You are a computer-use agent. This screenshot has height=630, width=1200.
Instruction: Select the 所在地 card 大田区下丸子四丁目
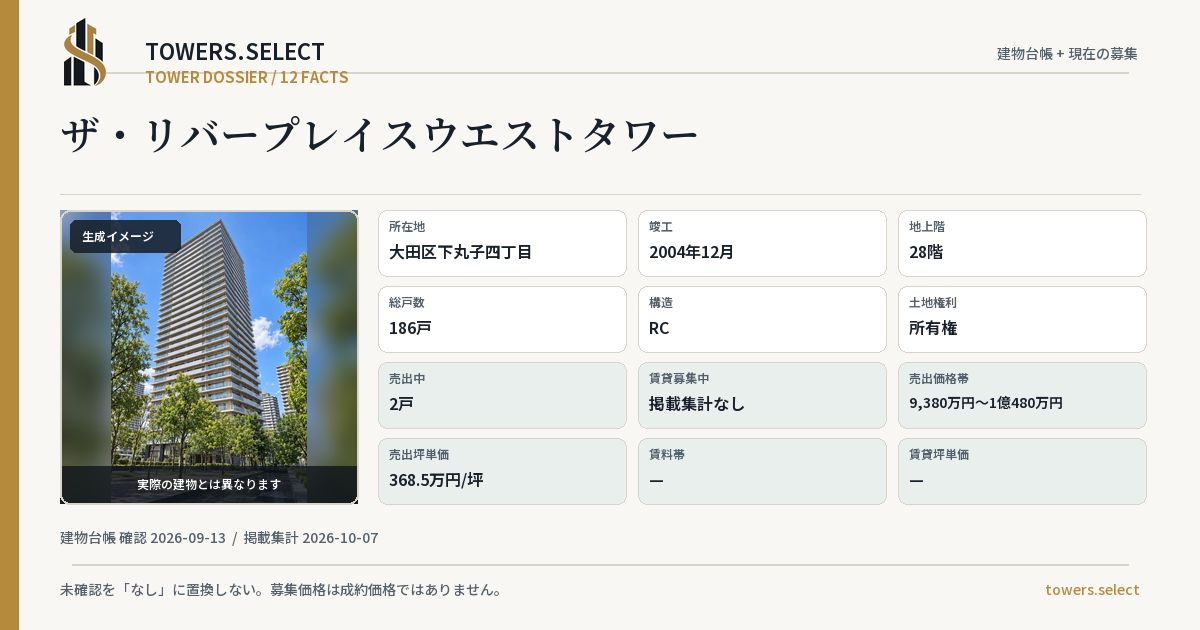click(502, 243)
